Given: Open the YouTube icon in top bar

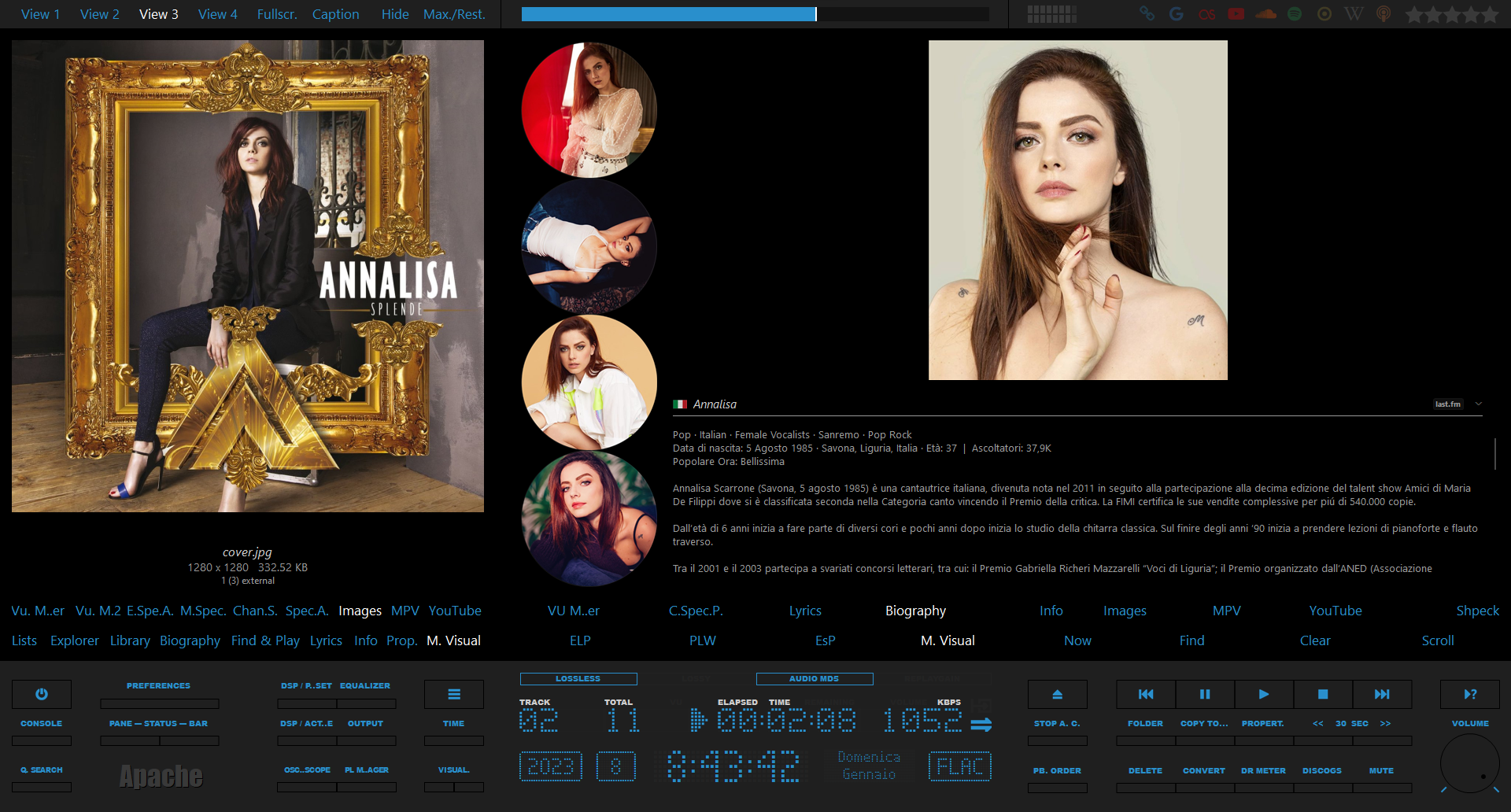Looking at the screenshot, I should click(x=1236, y=13).
